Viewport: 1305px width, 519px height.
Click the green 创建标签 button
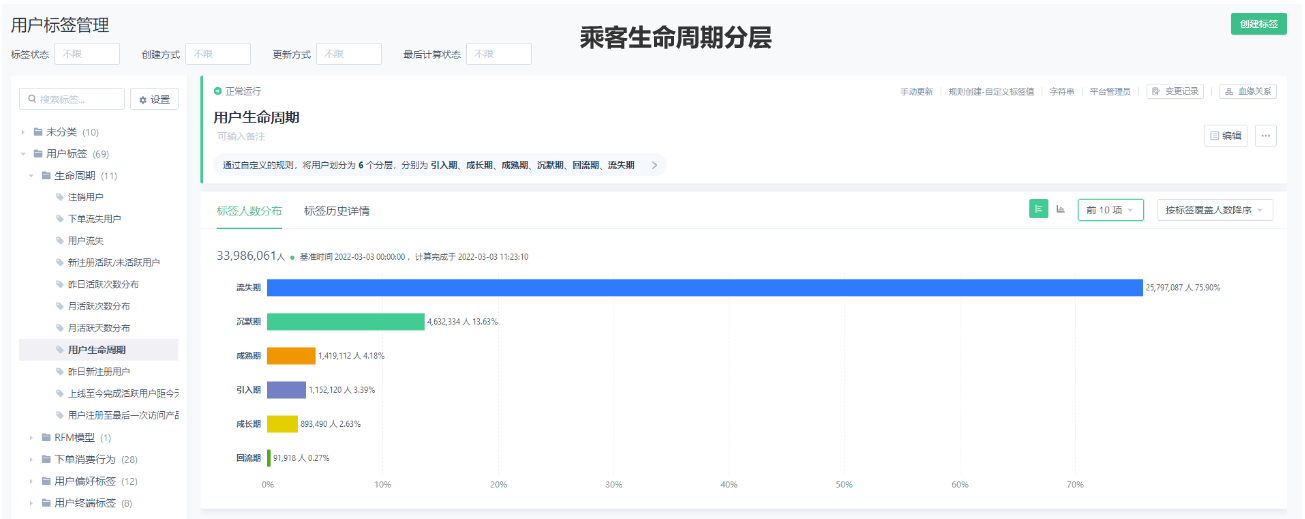[x=1258, y=24]
